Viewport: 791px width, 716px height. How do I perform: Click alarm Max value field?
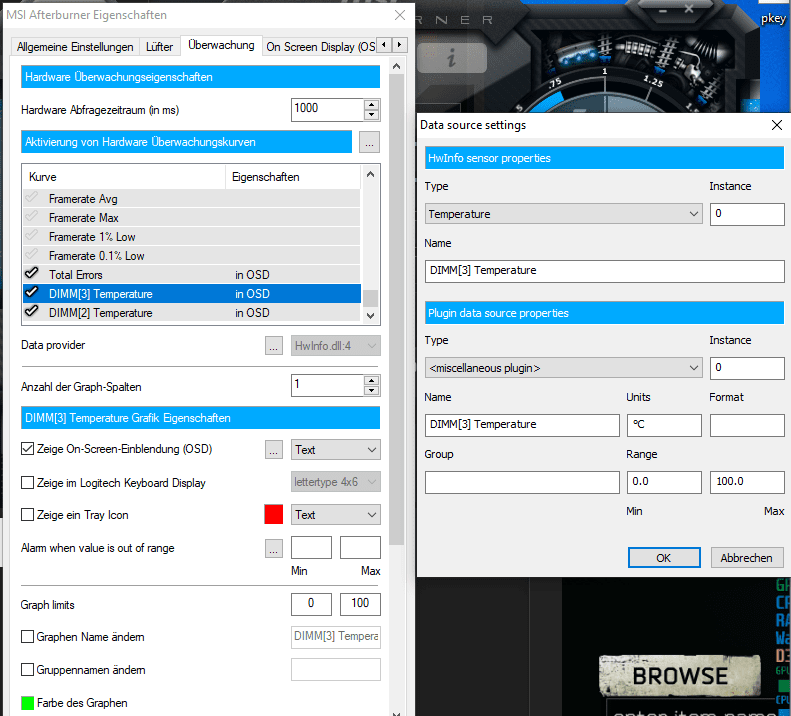tap(360, 547)
